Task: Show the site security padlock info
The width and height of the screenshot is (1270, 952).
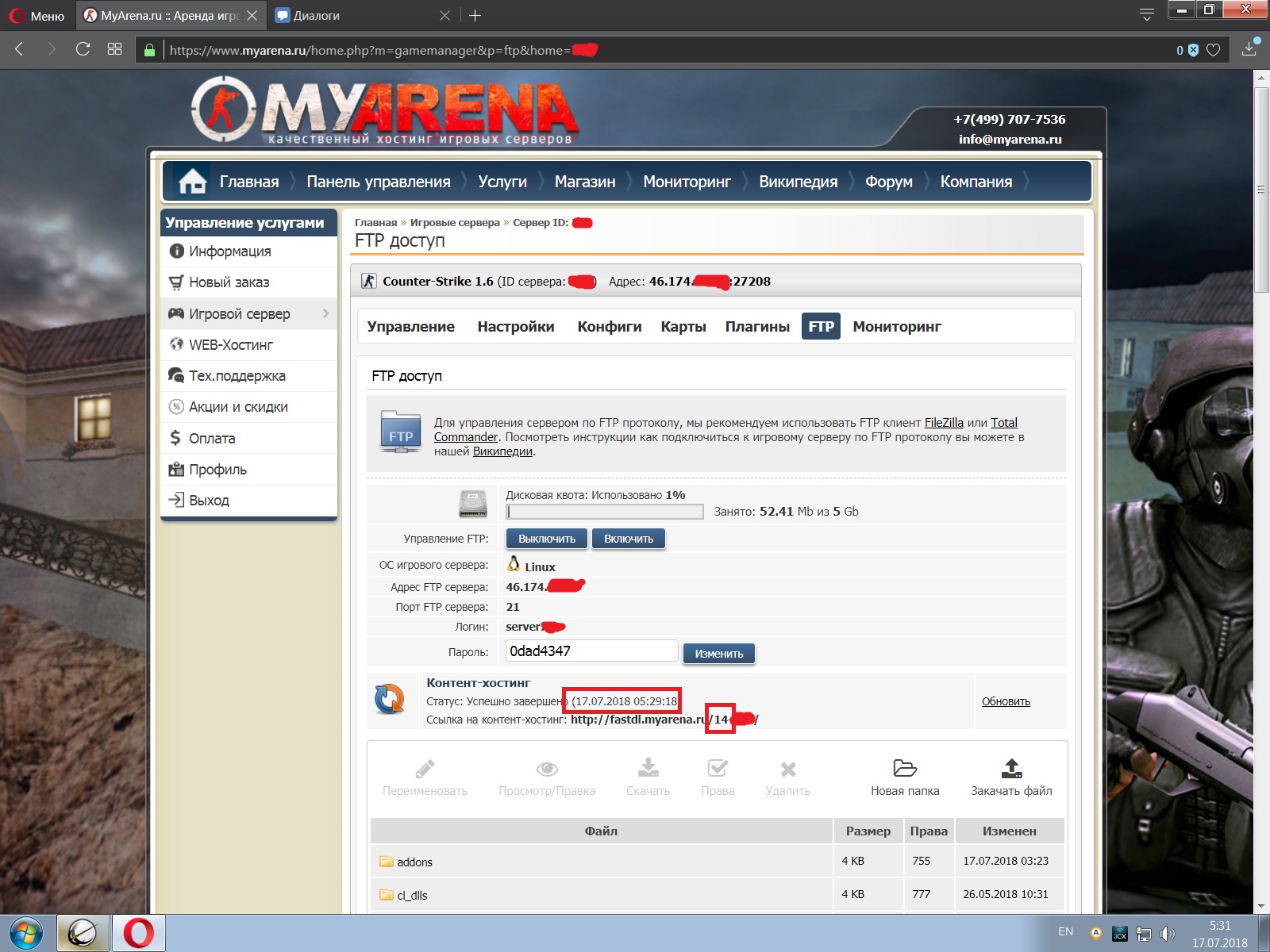Action: tap(149, 50)
